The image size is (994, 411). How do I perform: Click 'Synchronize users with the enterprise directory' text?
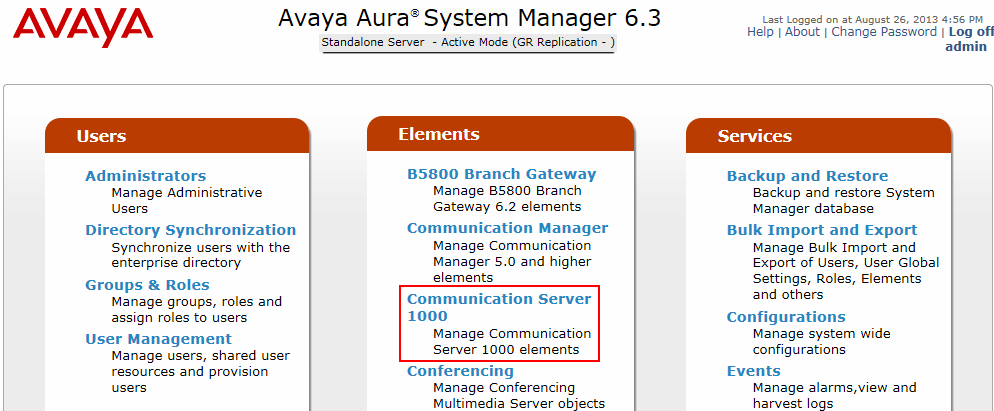[x=200, y=255]
